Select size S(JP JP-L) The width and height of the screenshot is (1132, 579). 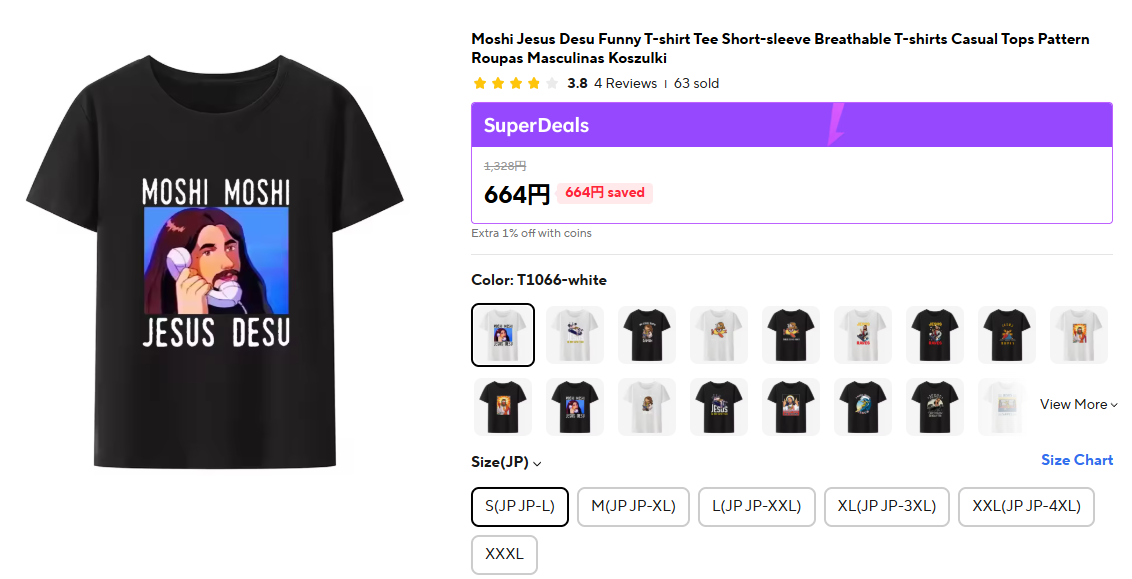click(520, 506)
